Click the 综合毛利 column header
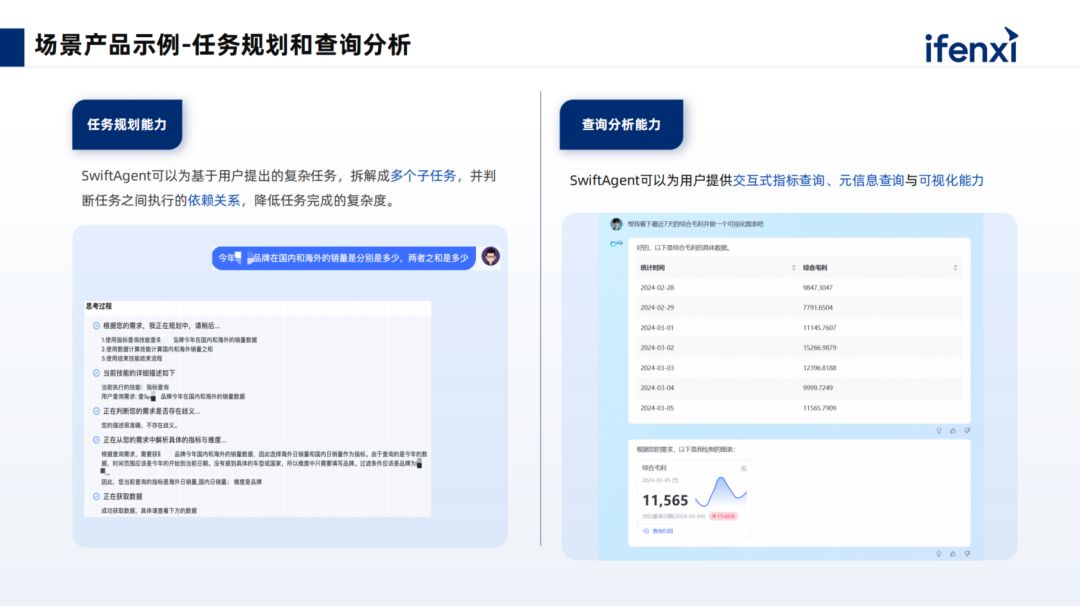The image size is (1080, 606). pos(816,268)
